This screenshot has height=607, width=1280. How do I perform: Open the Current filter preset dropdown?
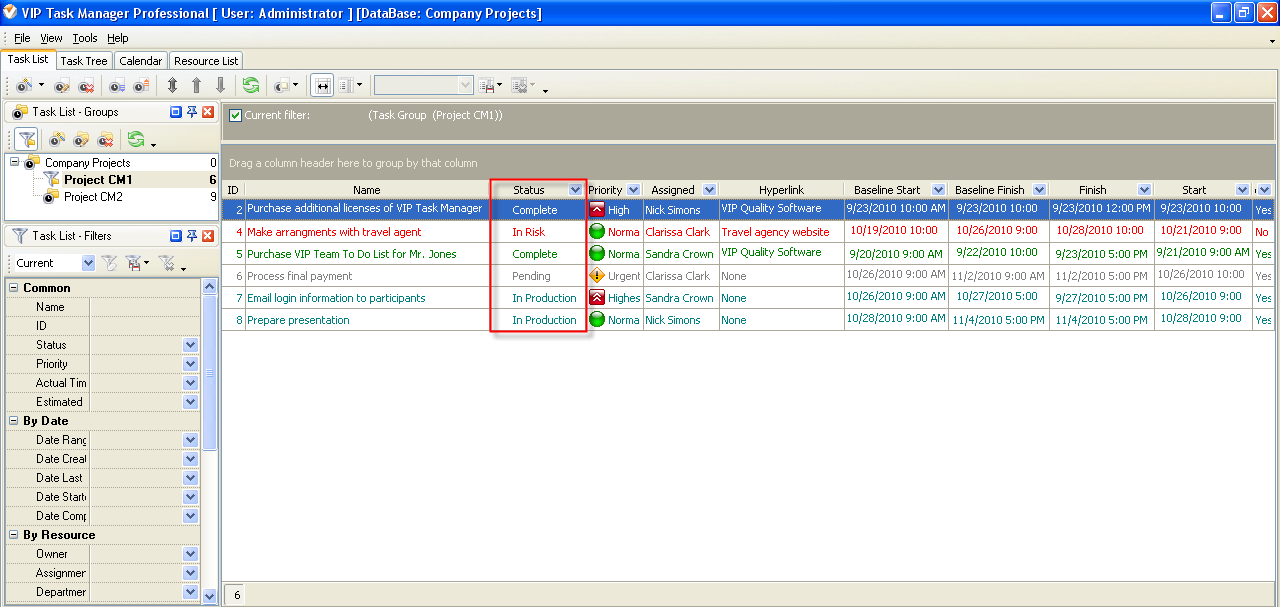point(88,263)
